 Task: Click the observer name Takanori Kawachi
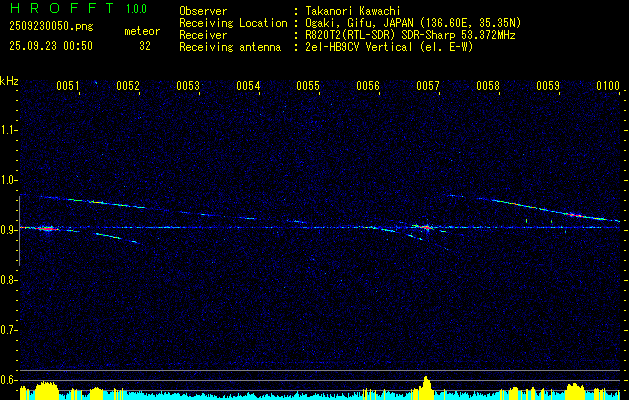[353, 11]
